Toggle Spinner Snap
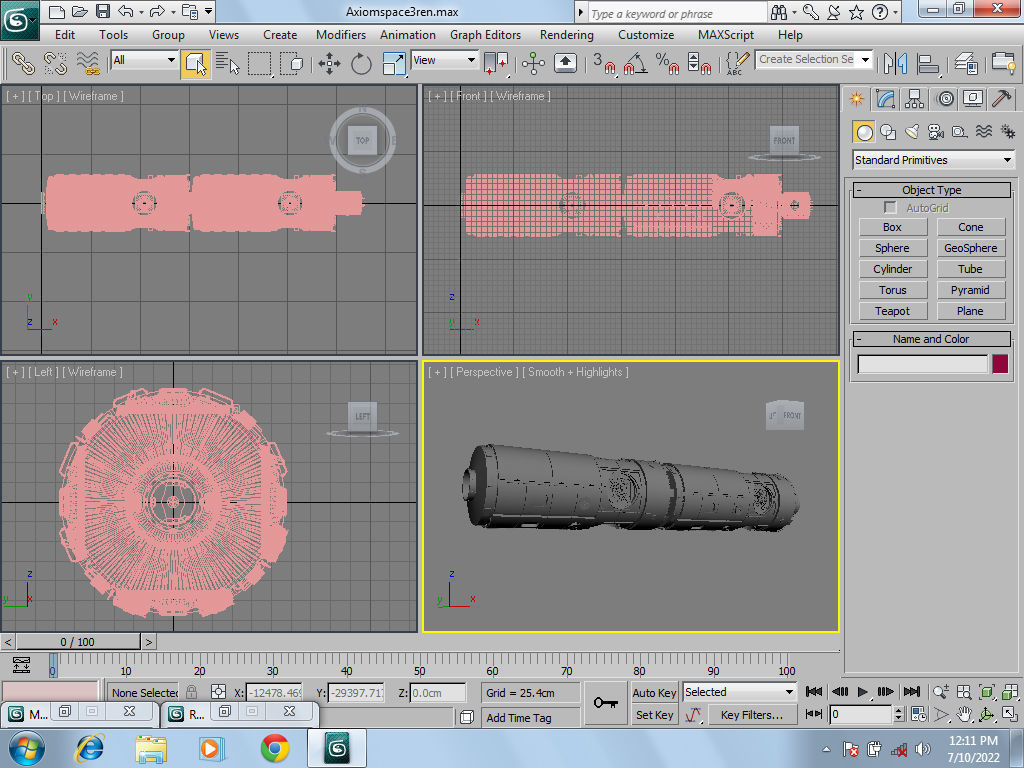1024x768 pixels. [699, 63]
